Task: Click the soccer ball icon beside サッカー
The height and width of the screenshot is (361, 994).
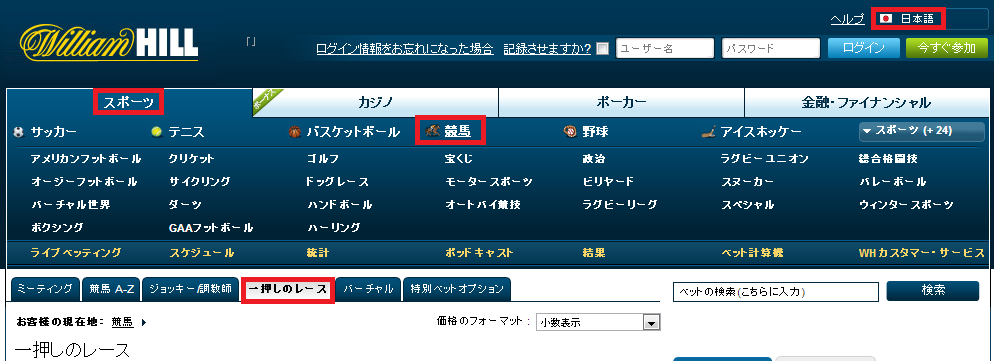Action: pyautogui.click(x=18, y=132)
